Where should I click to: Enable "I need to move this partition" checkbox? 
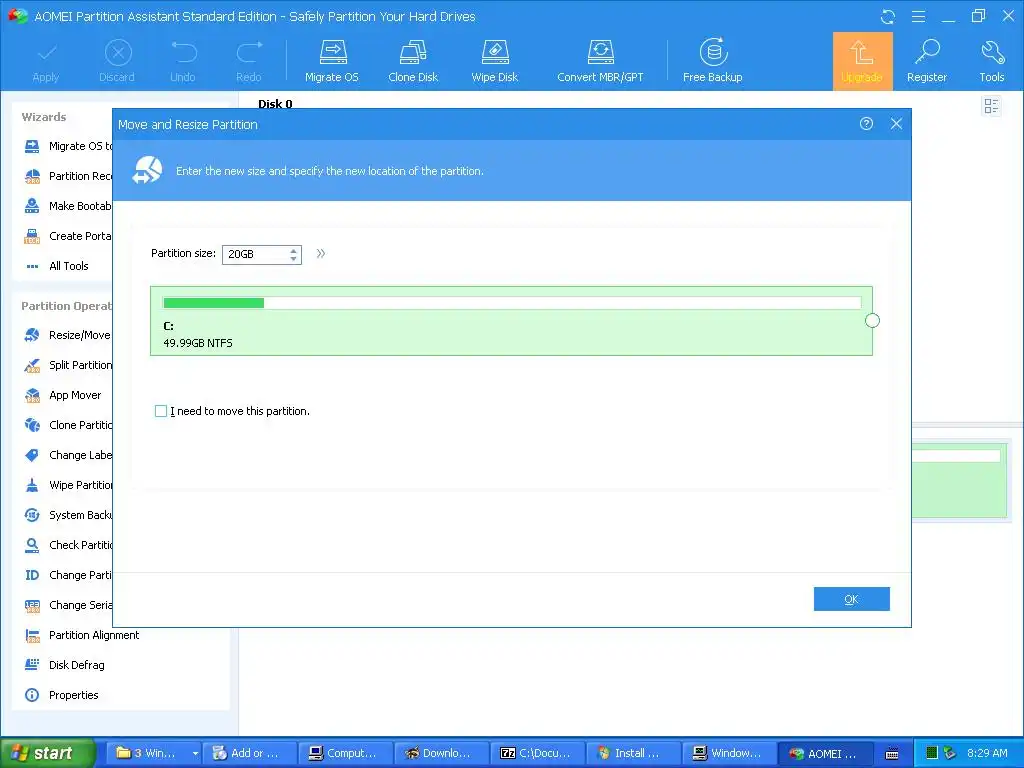coord(161,411)
